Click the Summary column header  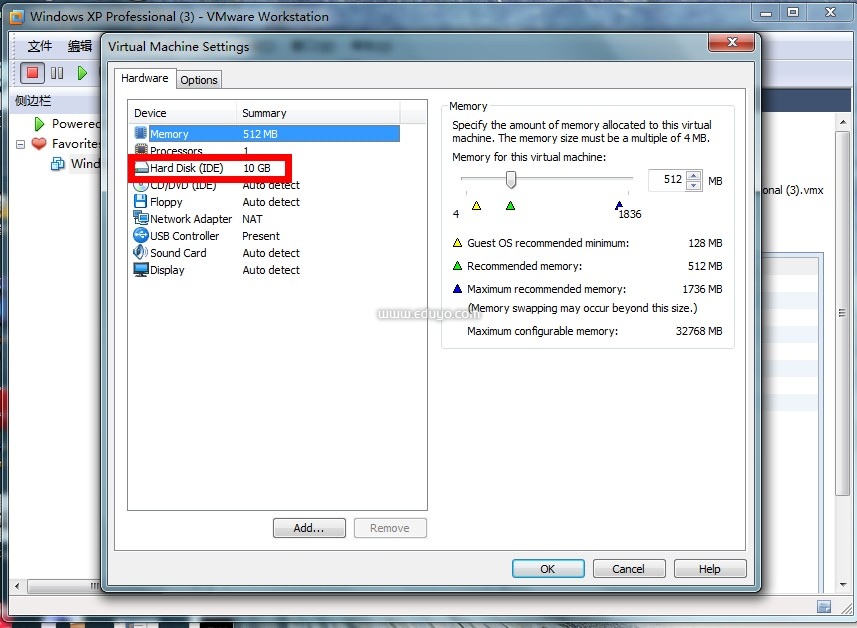point(264,113)
